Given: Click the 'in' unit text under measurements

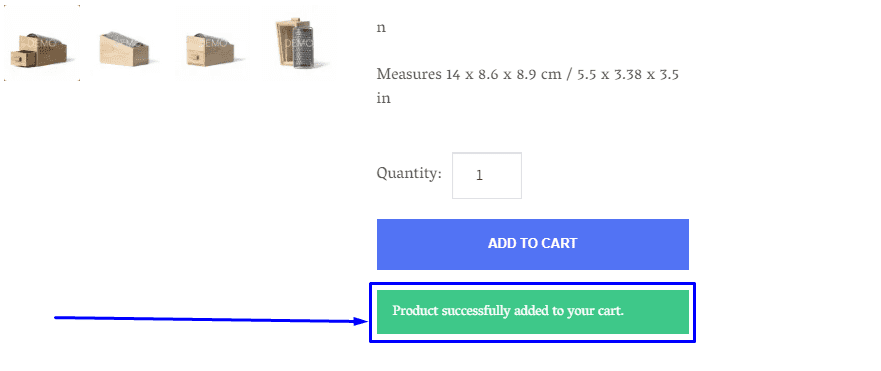Looking at the screenshot, I should tap(383, 98).
